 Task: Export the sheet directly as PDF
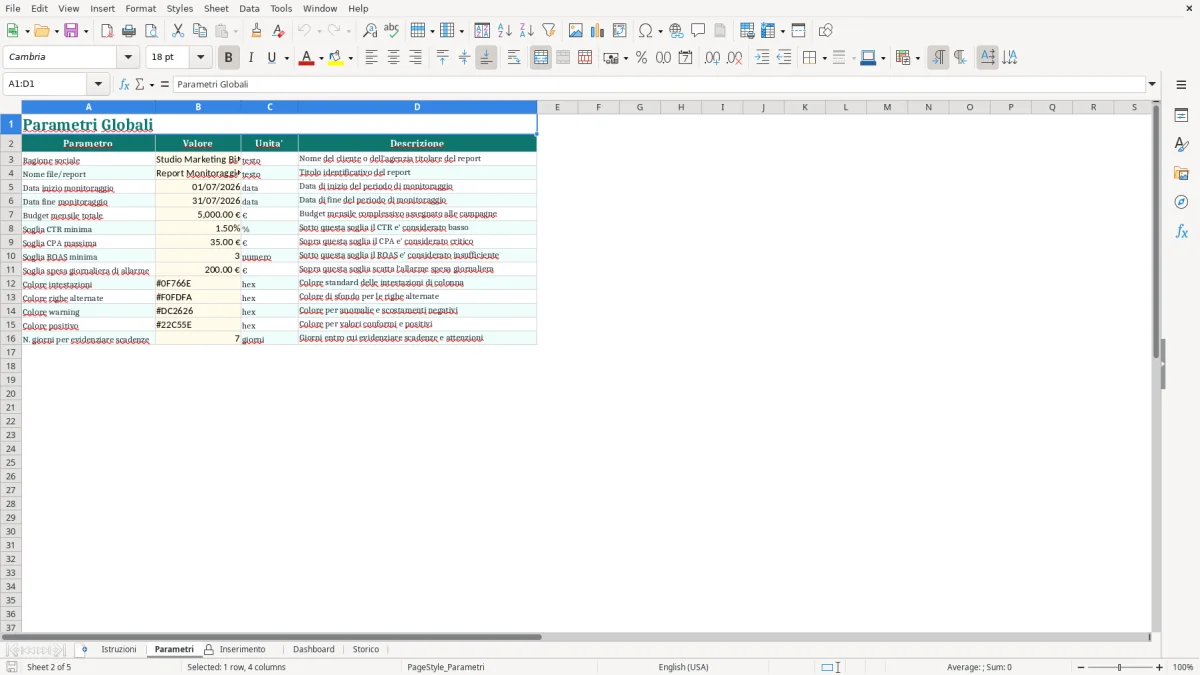[107, 31]
